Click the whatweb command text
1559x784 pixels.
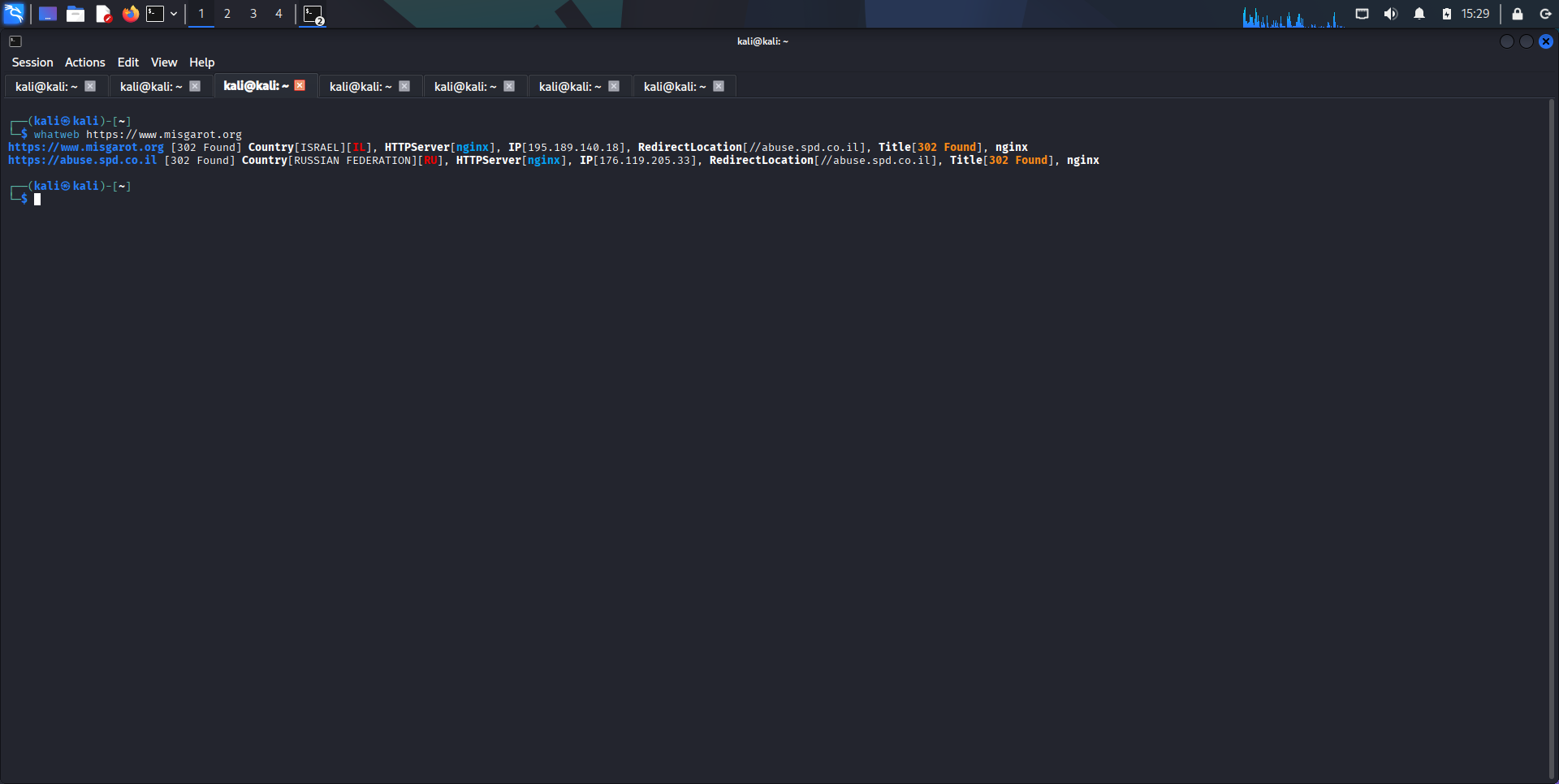pyautogui.click(x=57, y=135)
